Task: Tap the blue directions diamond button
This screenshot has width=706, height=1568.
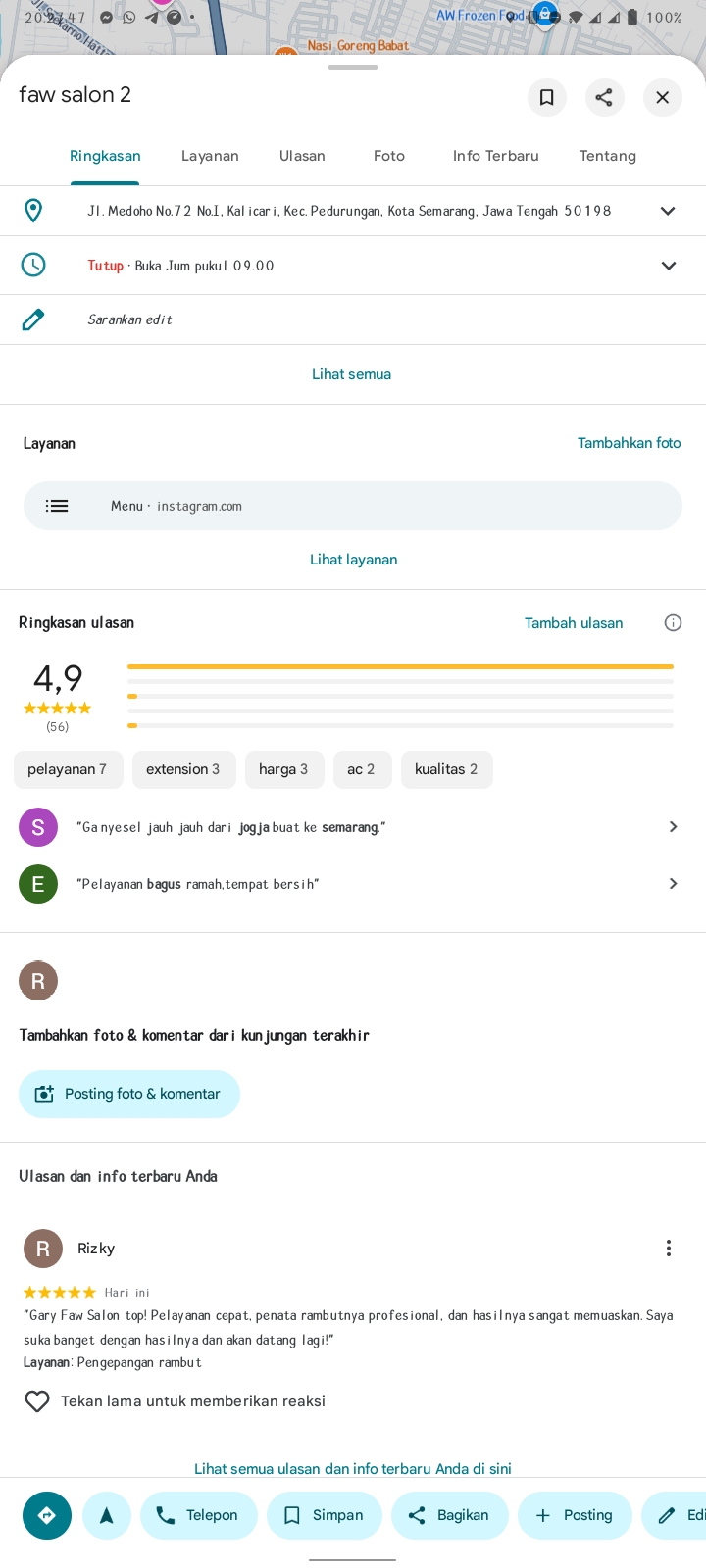Action: (47, 1515)
